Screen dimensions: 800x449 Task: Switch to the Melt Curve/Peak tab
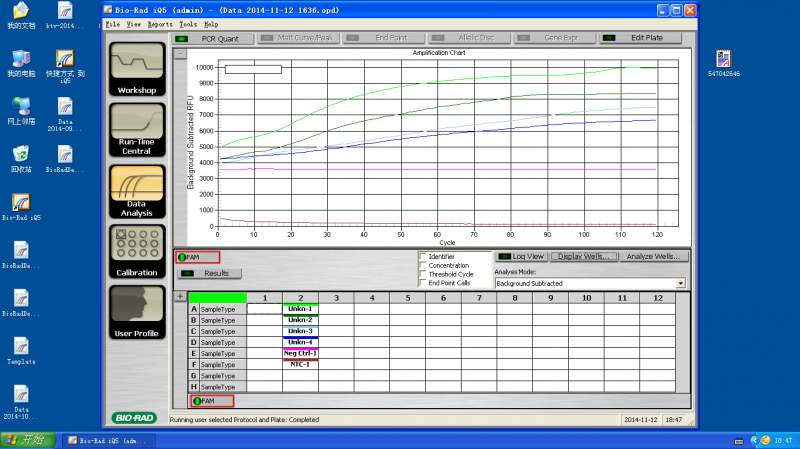point(298,38)
